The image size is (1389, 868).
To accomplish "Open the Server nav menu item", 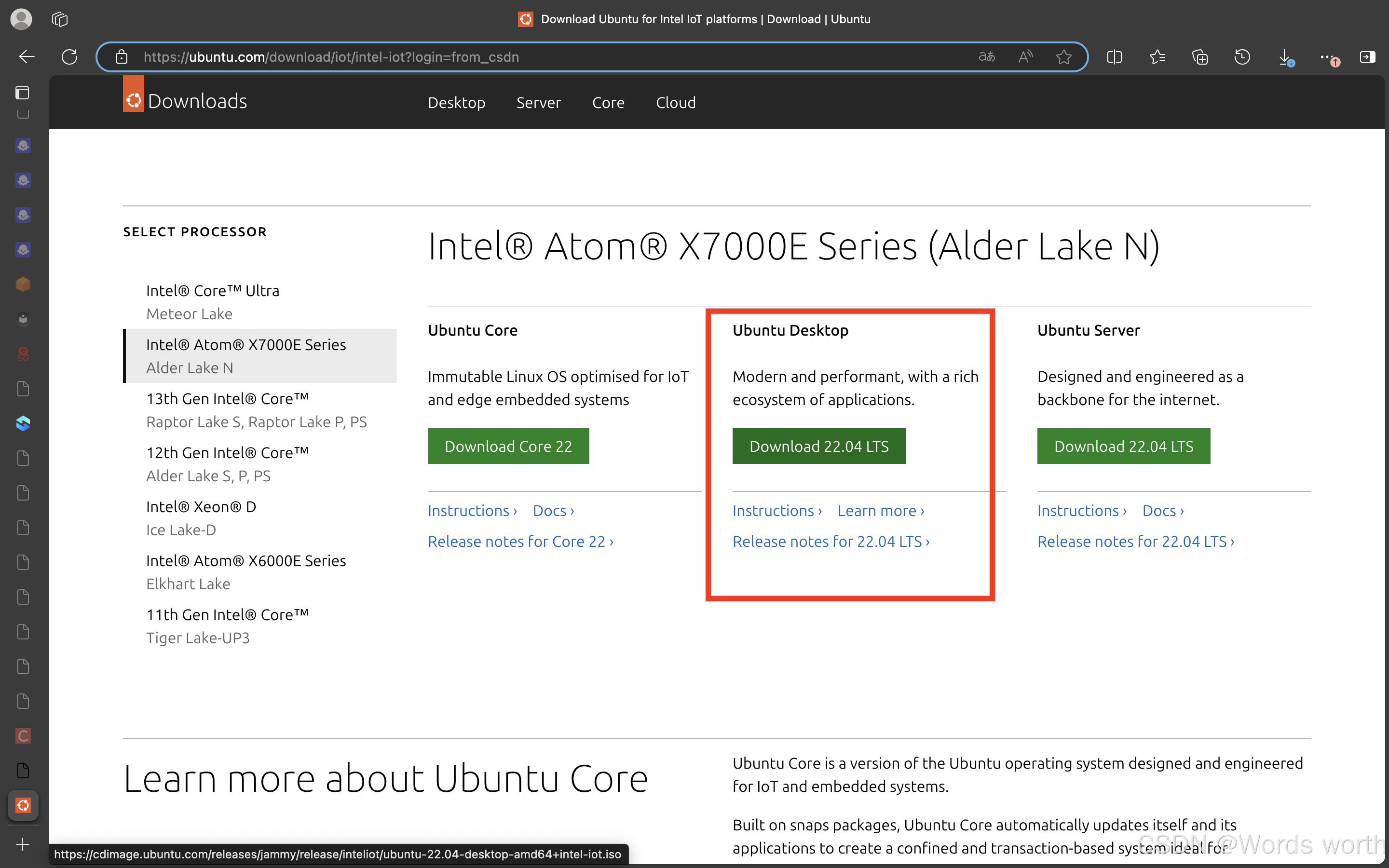I will (x=538, y=102).
